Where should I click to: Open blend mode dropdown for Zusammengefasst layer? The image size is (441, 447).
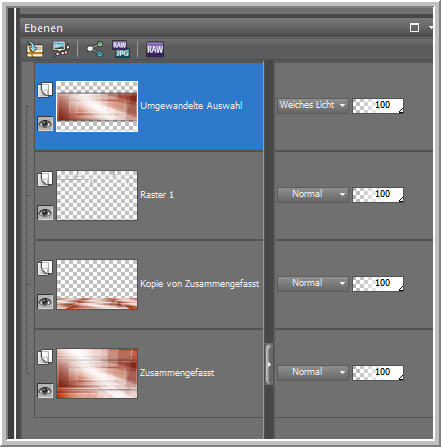pyautogui.click(x=312, y=372)
